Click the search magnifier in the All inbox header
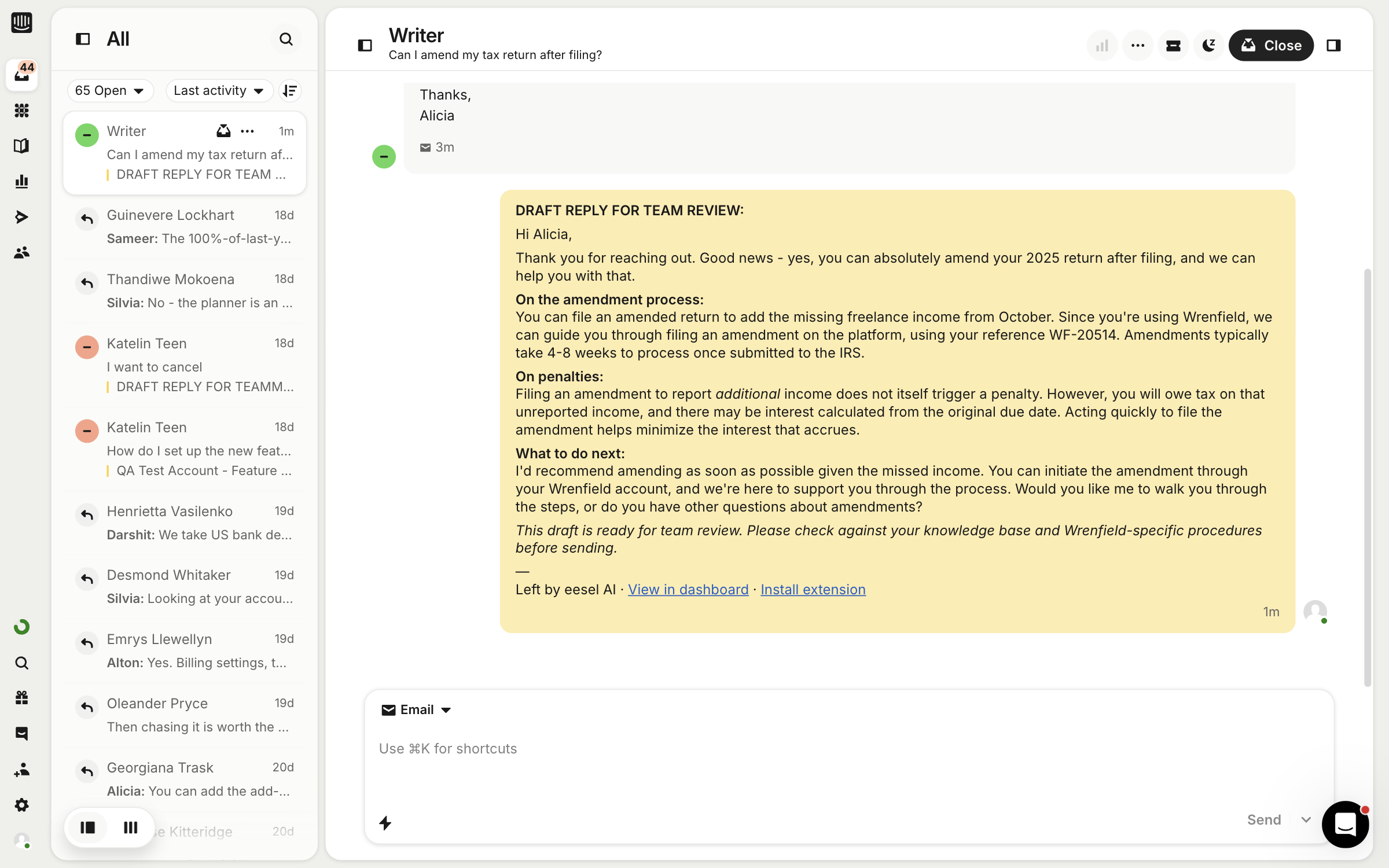This screenshot has height=868, width=1389. pyautogui.click(x=286, y=39)
